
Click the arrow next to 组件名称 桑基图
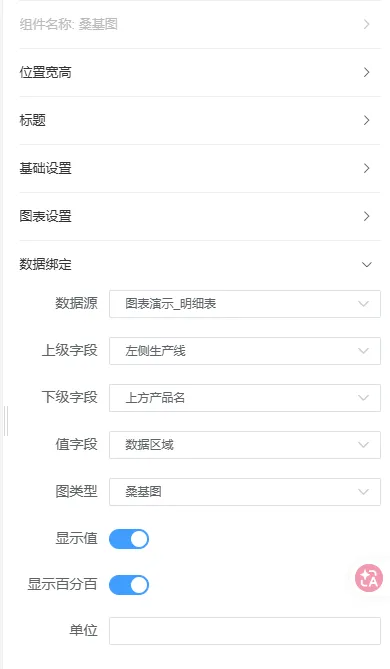coord(367,24)
